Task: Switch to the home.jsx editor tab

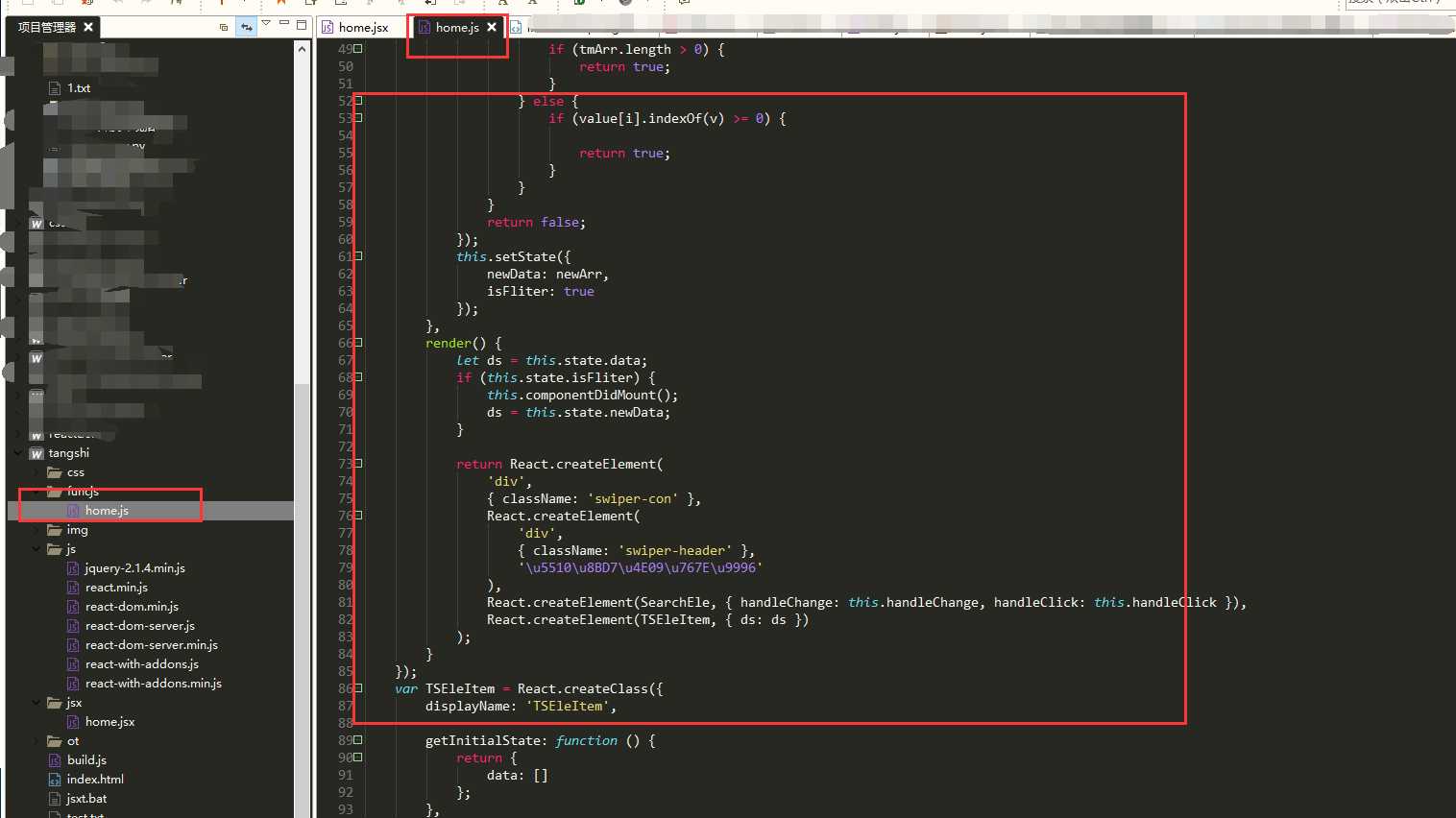Action: 356,27
